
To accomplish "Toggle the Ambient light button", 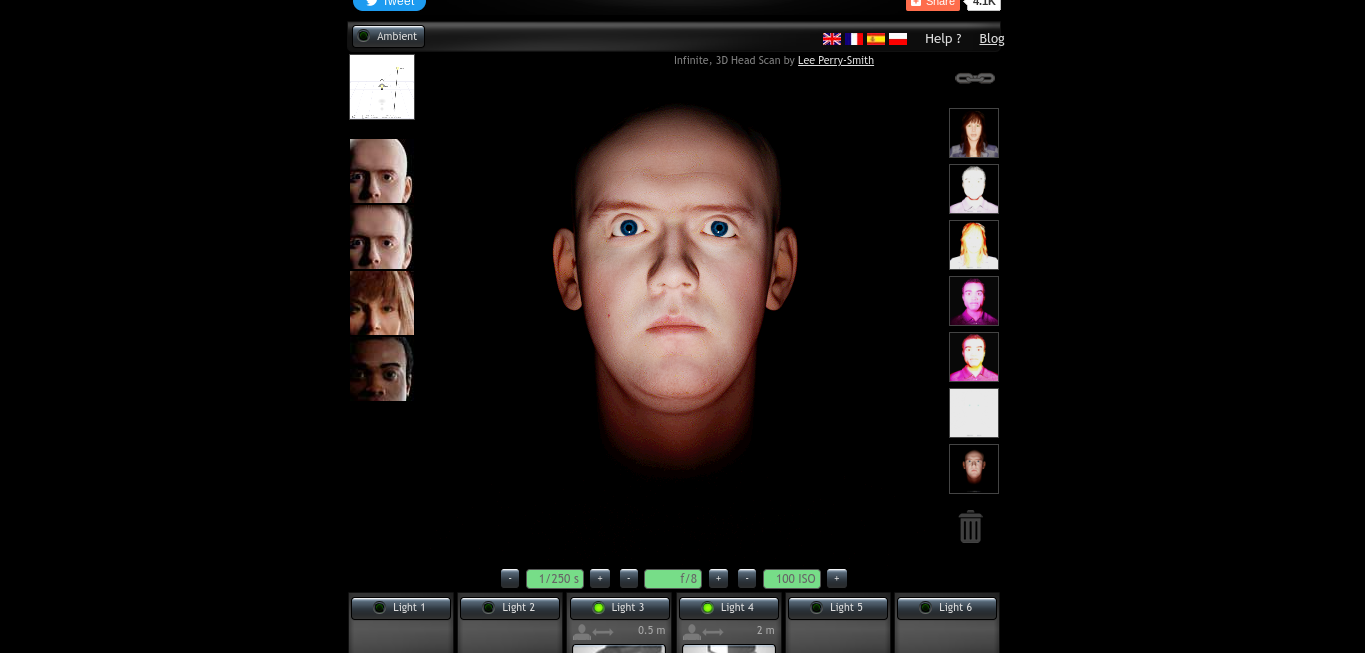I will (x=388, y=37).
